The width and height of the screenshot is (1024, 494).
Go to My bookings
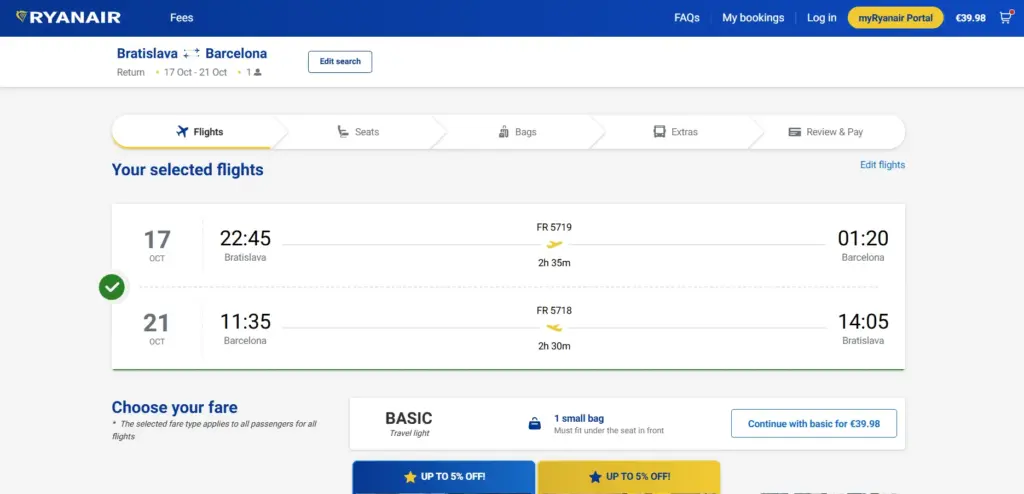753,18
